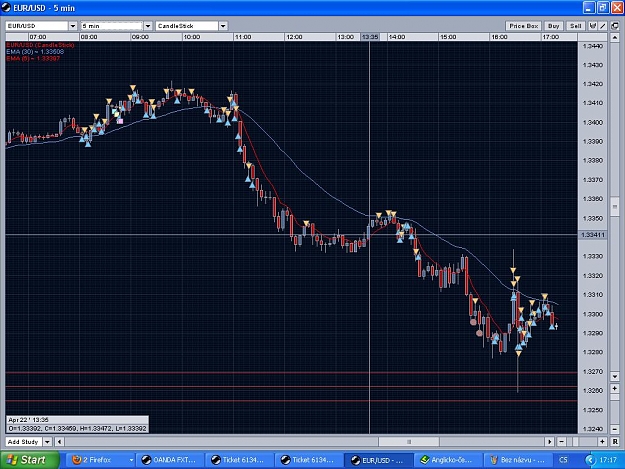Click the pink square marker near 09:00

pyautogui.click(x=120, y=121)
